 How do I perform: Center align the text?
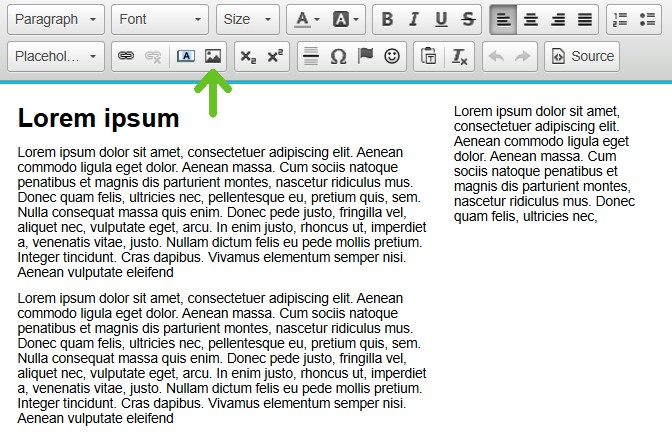coord(531,20)
